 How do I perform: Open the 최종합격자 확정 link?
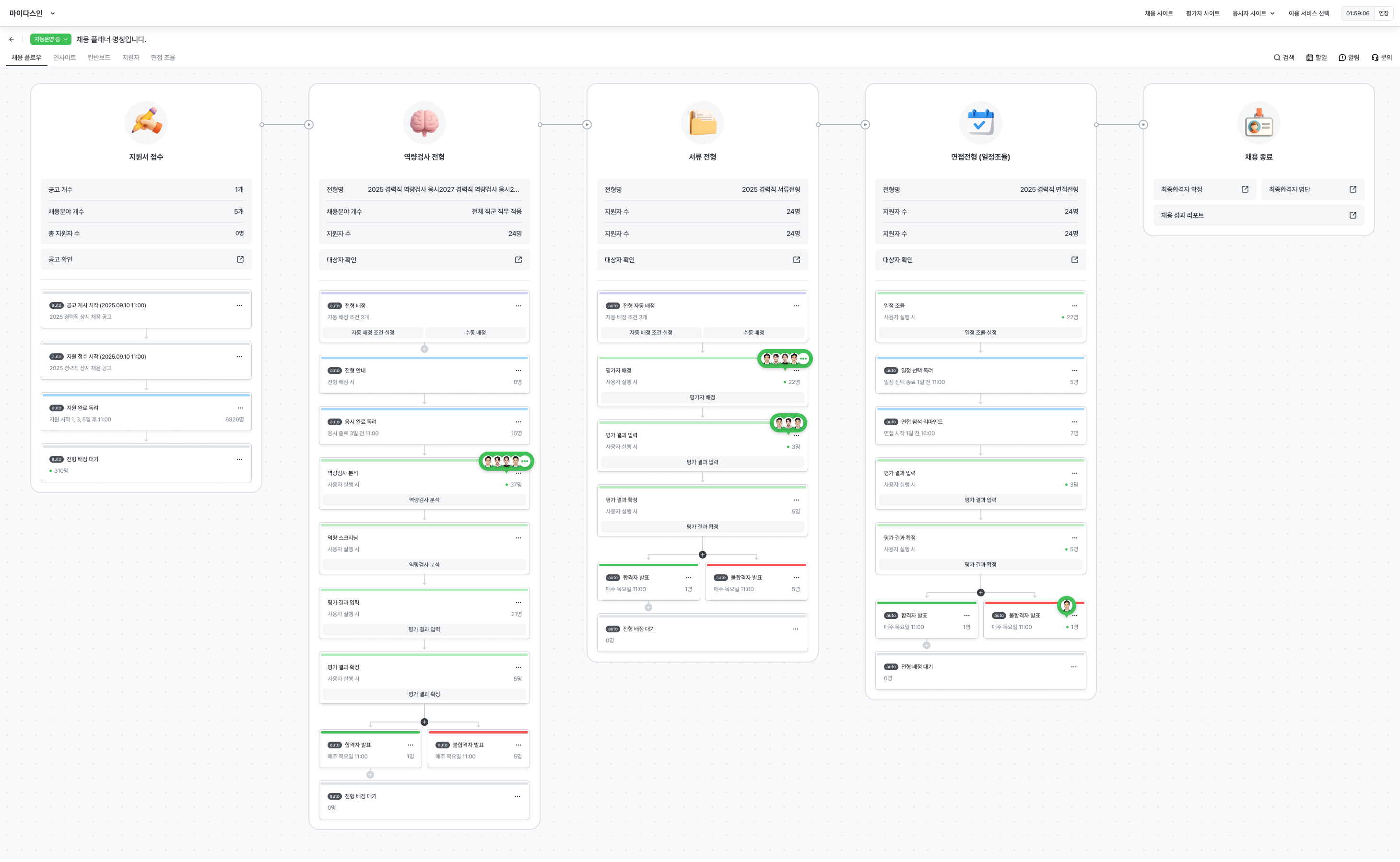click(1203, 189)
